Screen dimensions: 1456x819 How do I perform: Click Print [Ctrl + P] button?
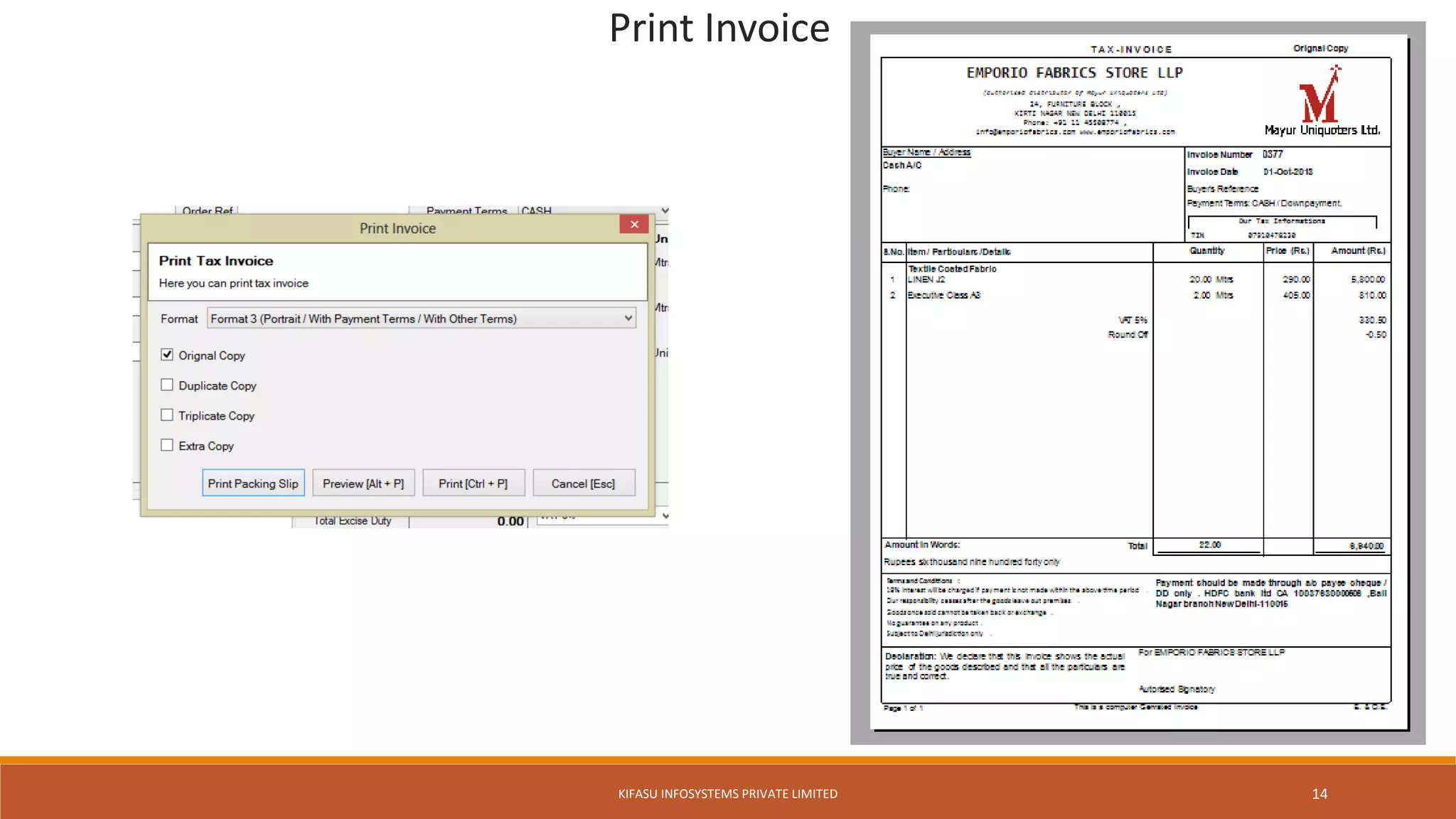473,483
